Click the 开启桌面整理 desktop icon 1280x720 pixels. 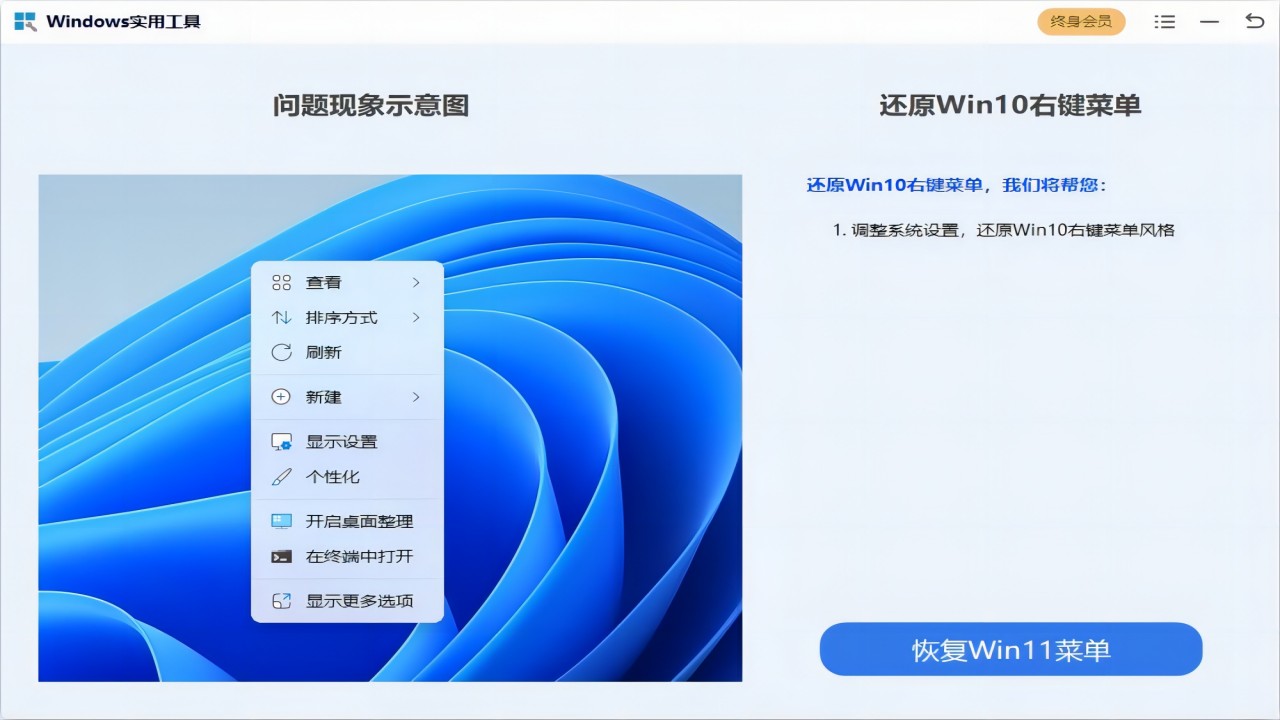(281, 521)
